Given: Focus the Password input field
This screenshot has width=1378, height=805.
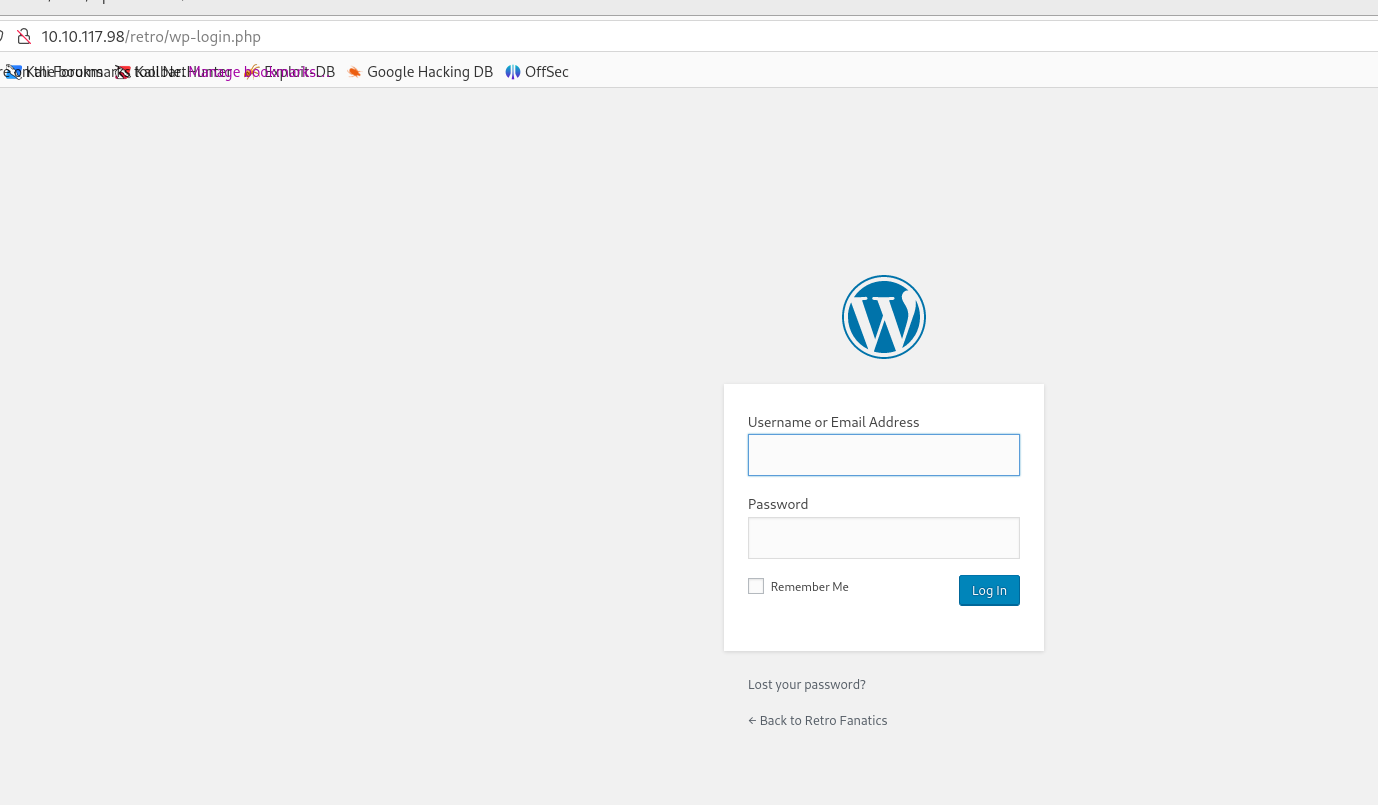Looking at the screenshot, I should click(883, 538).
